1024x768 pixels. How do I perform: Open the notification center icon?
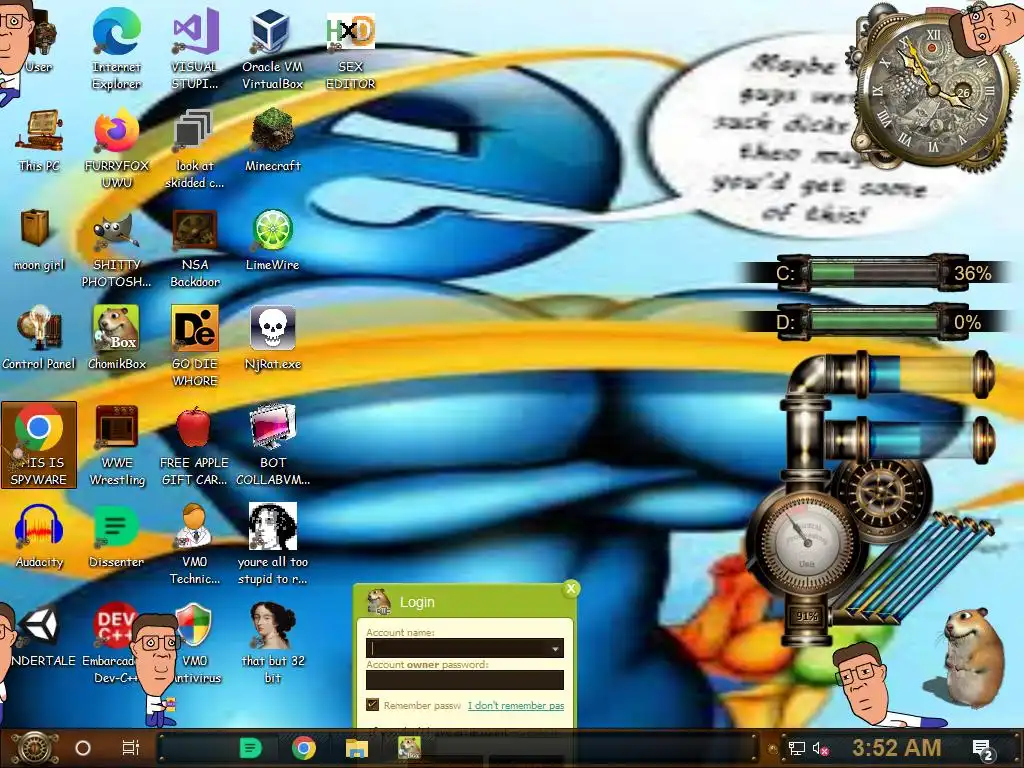pos(983,749)
